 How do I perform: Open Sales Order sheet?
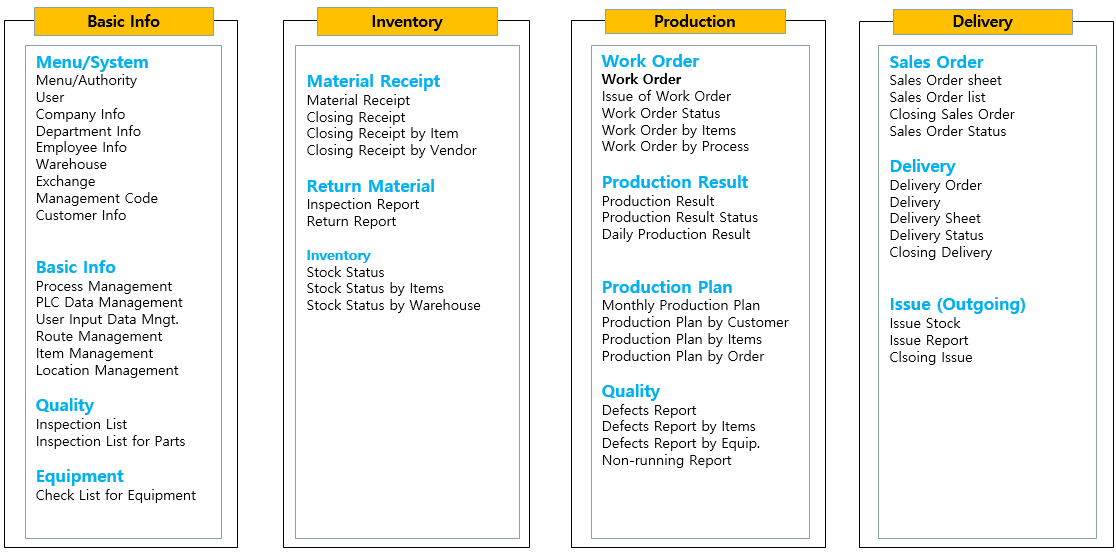click(945, 80)
